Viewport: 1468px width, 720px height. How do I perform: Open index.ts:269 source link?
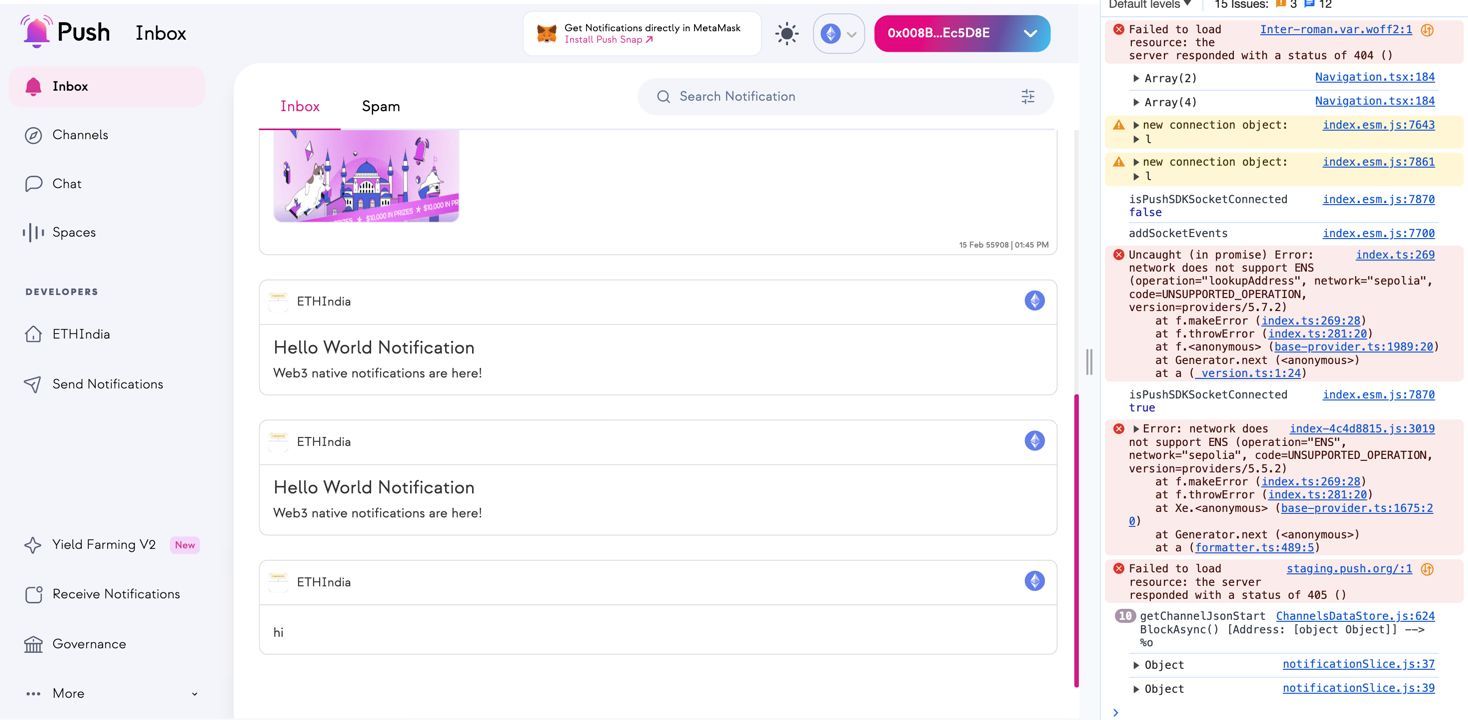(x=1395, y=255)
